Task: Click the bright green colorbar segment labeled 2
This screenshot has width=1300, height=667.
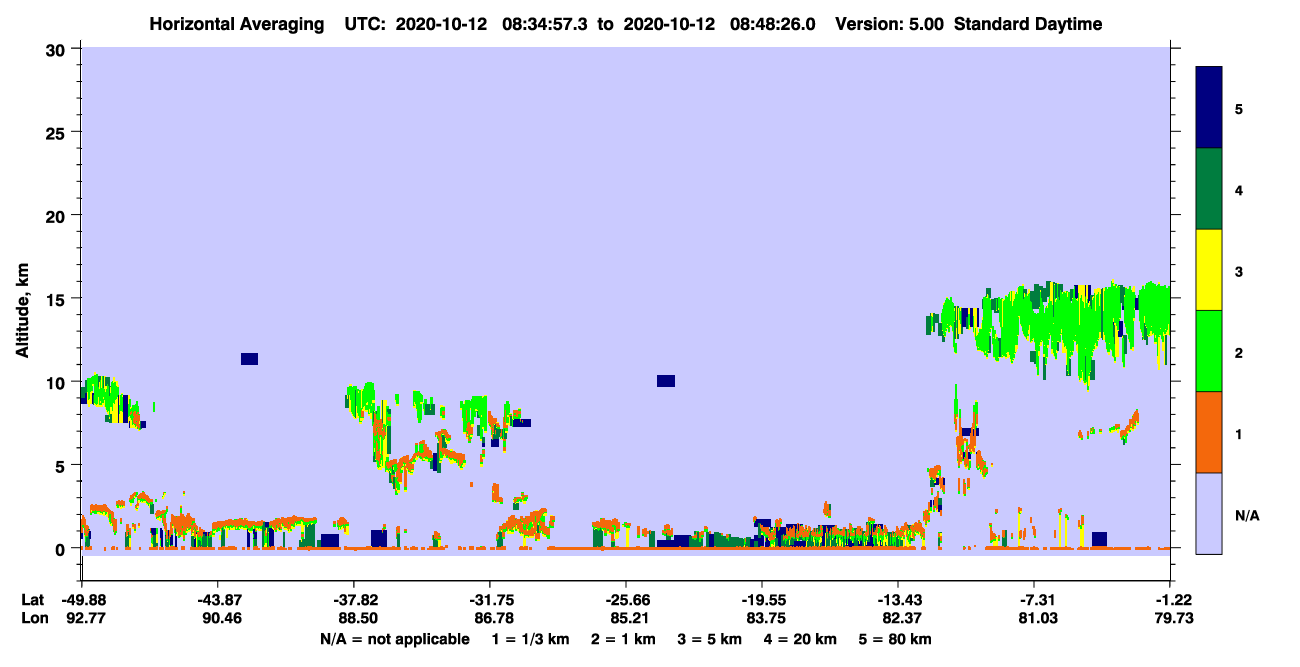Action: (1209, 351)
